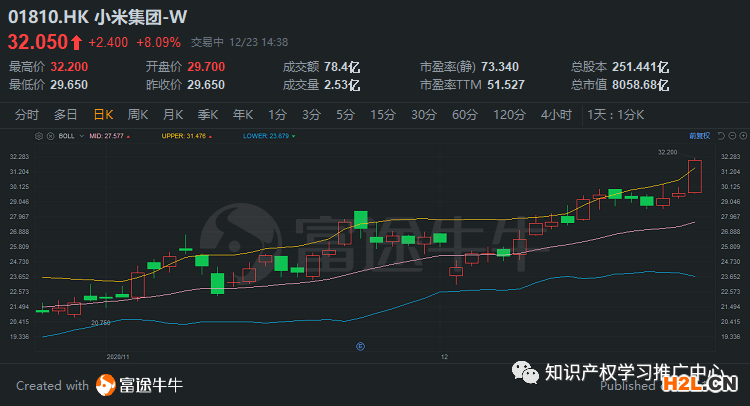Image resolution: width=750 pixels, height=406 pixels.
Task: Remove the BOLL indicator with the X icon
Action: tap(50, 136)
